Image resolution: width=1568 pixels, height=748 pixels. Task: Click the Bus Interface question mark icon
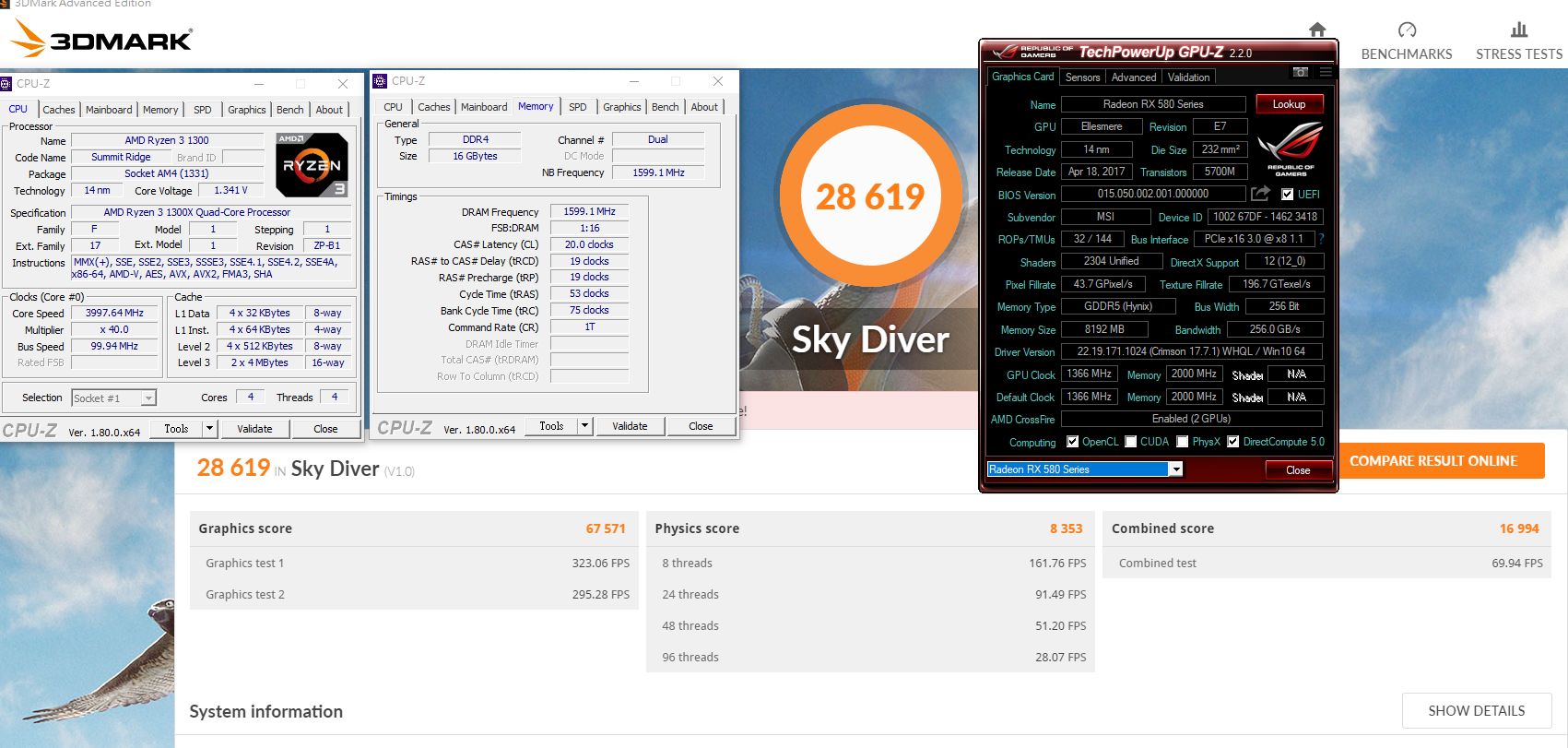pos(1321,239)
